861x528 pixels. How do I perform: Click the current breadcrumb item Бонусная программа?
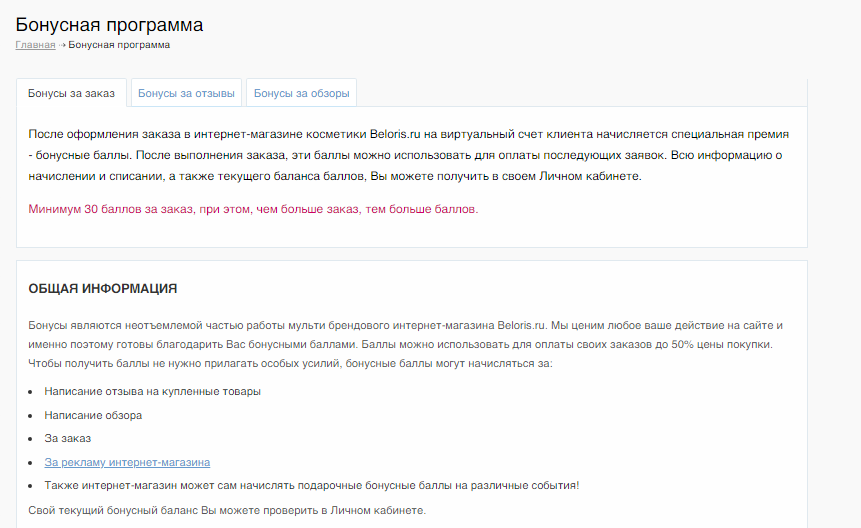(x=119, y=45)
